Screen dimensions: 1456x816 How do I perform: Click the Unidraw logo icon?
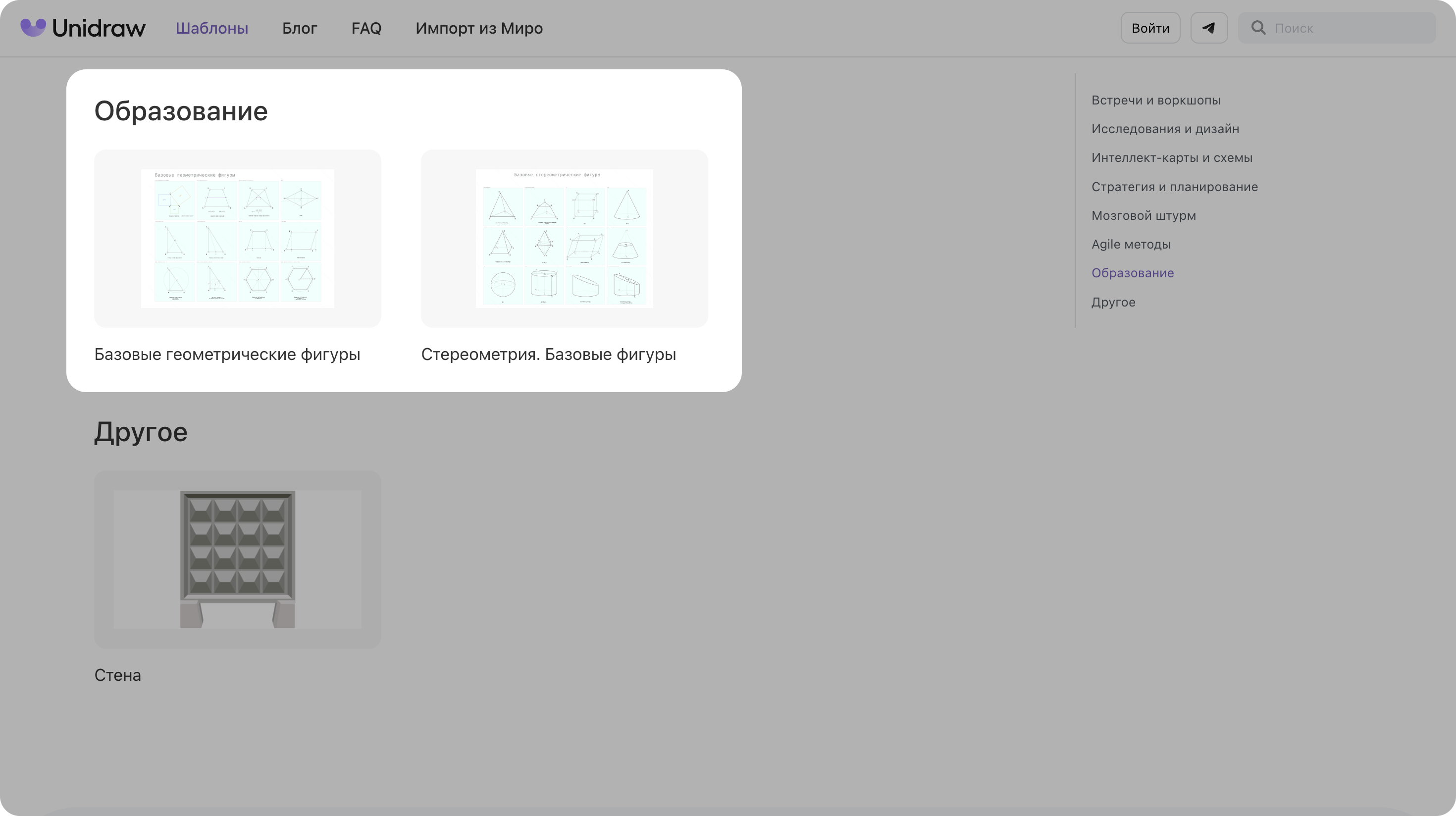(x=33, y=27)
